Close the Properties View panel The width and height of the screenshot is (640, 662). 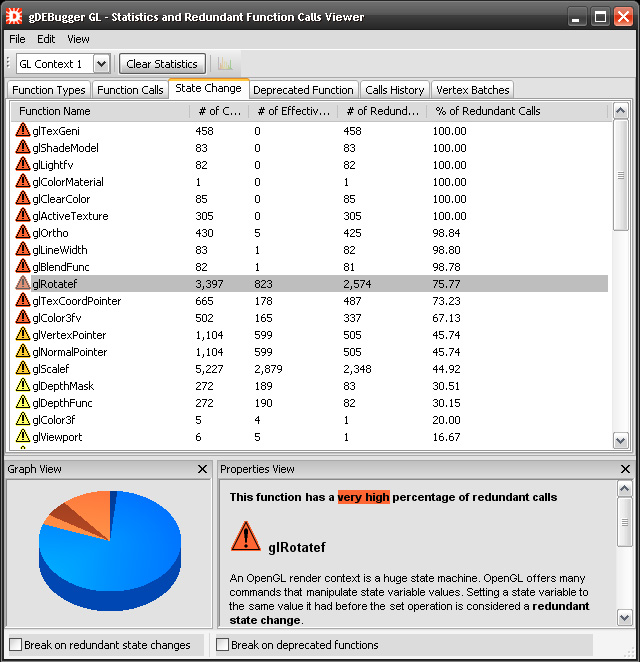pos(625,469)
